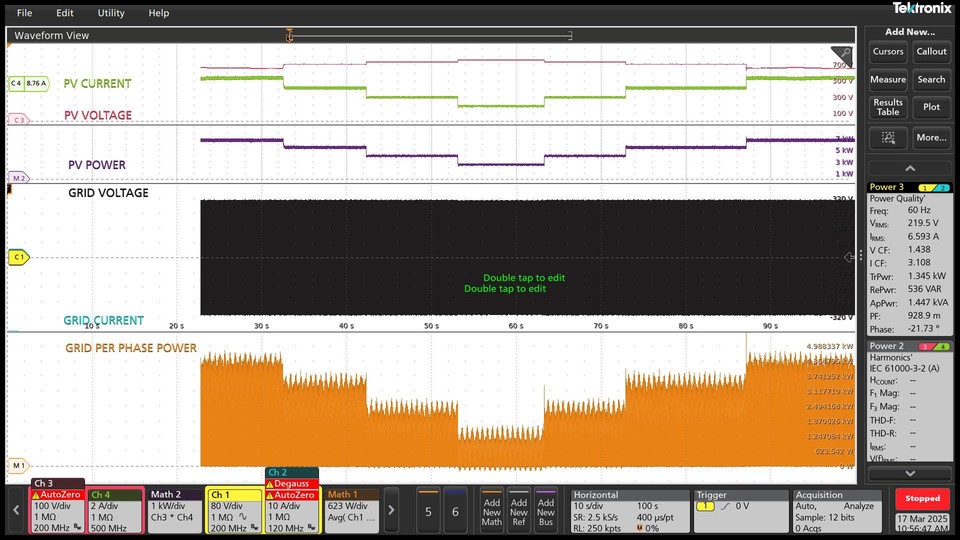The width and height of the screenshot is (960, 540).
Task: Open the File menu
Action: click(25, 13)
